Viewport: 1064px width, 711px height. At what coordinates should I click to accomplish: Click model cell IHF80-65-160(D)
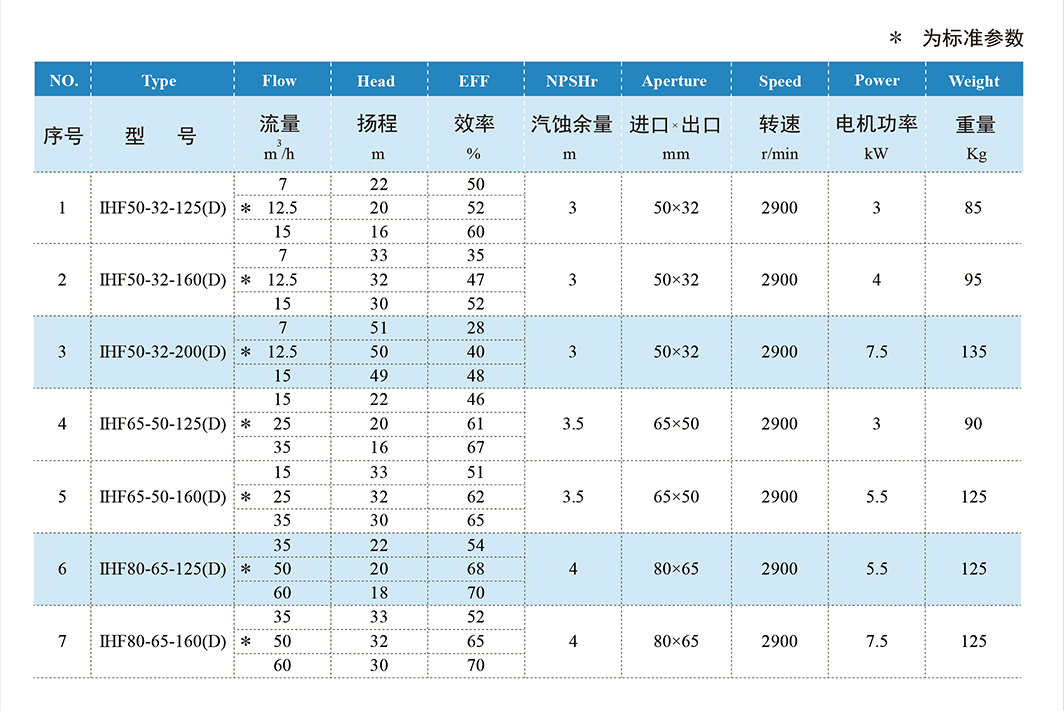click(x=163, y=641)
